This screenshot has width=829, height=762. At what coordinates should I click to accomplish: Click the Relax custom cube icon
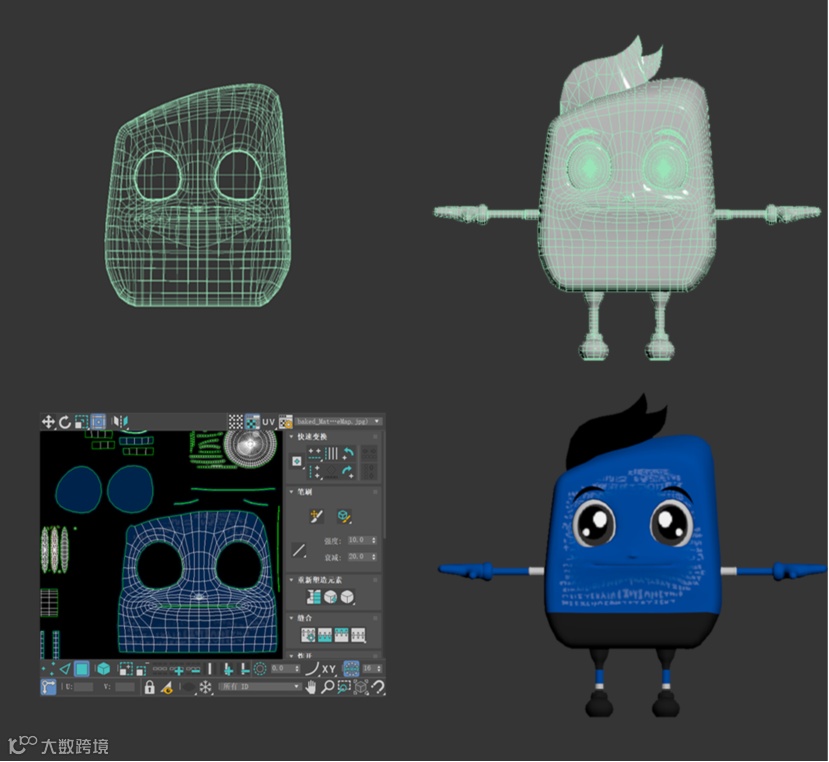[x=347, y=597]
